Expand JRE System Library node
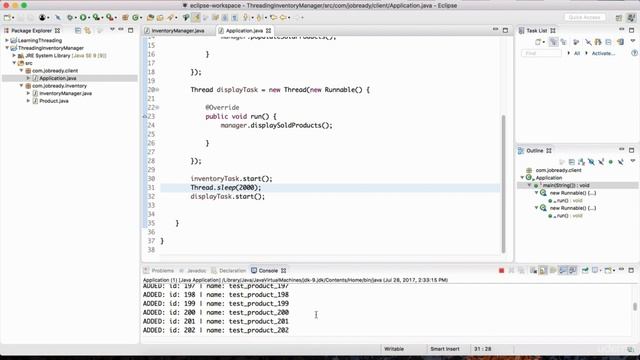Screen dimensions: 640x360 point(14,56)
